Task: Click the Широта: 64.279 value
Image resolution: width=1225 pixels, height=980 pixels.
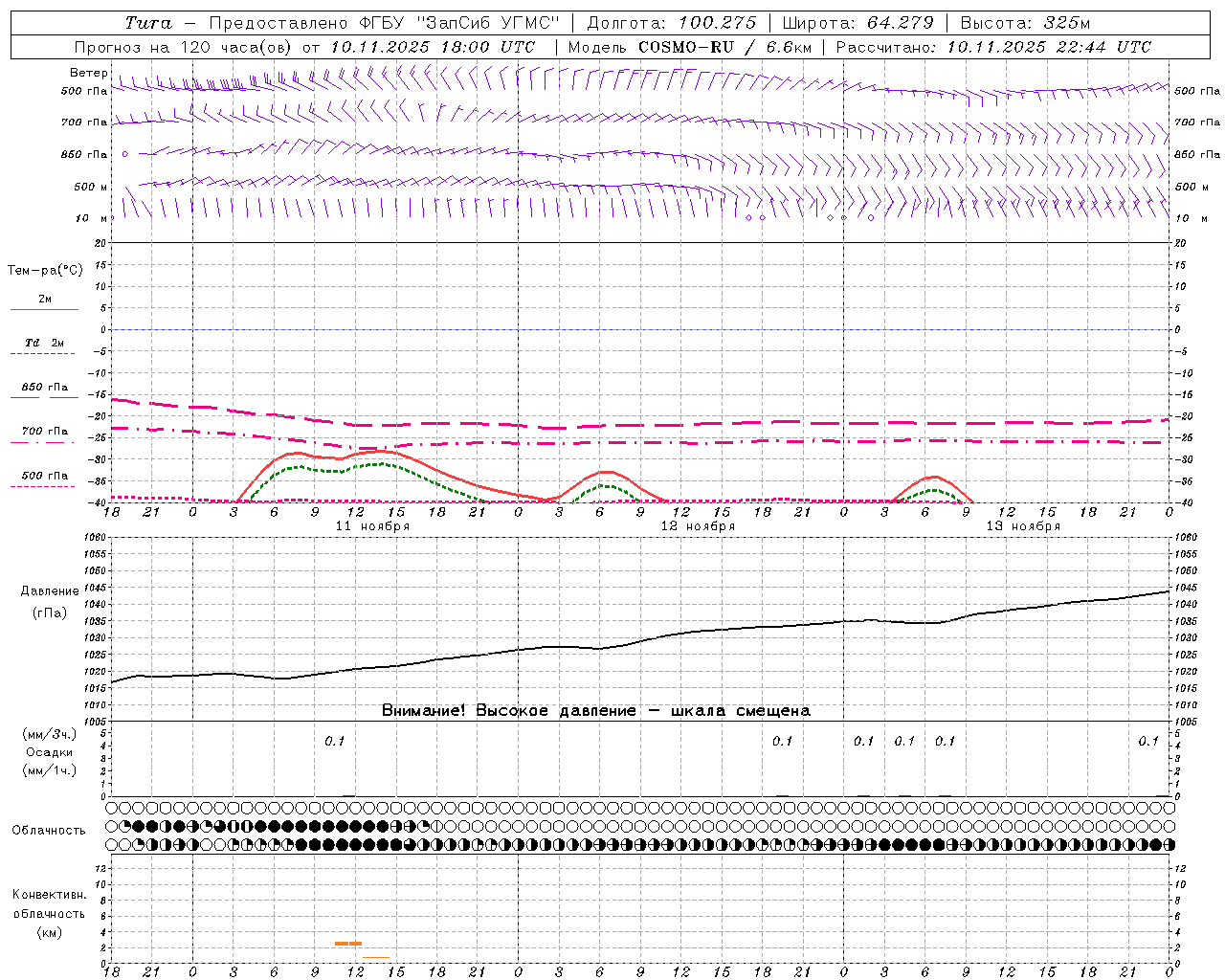Action: 858,23
